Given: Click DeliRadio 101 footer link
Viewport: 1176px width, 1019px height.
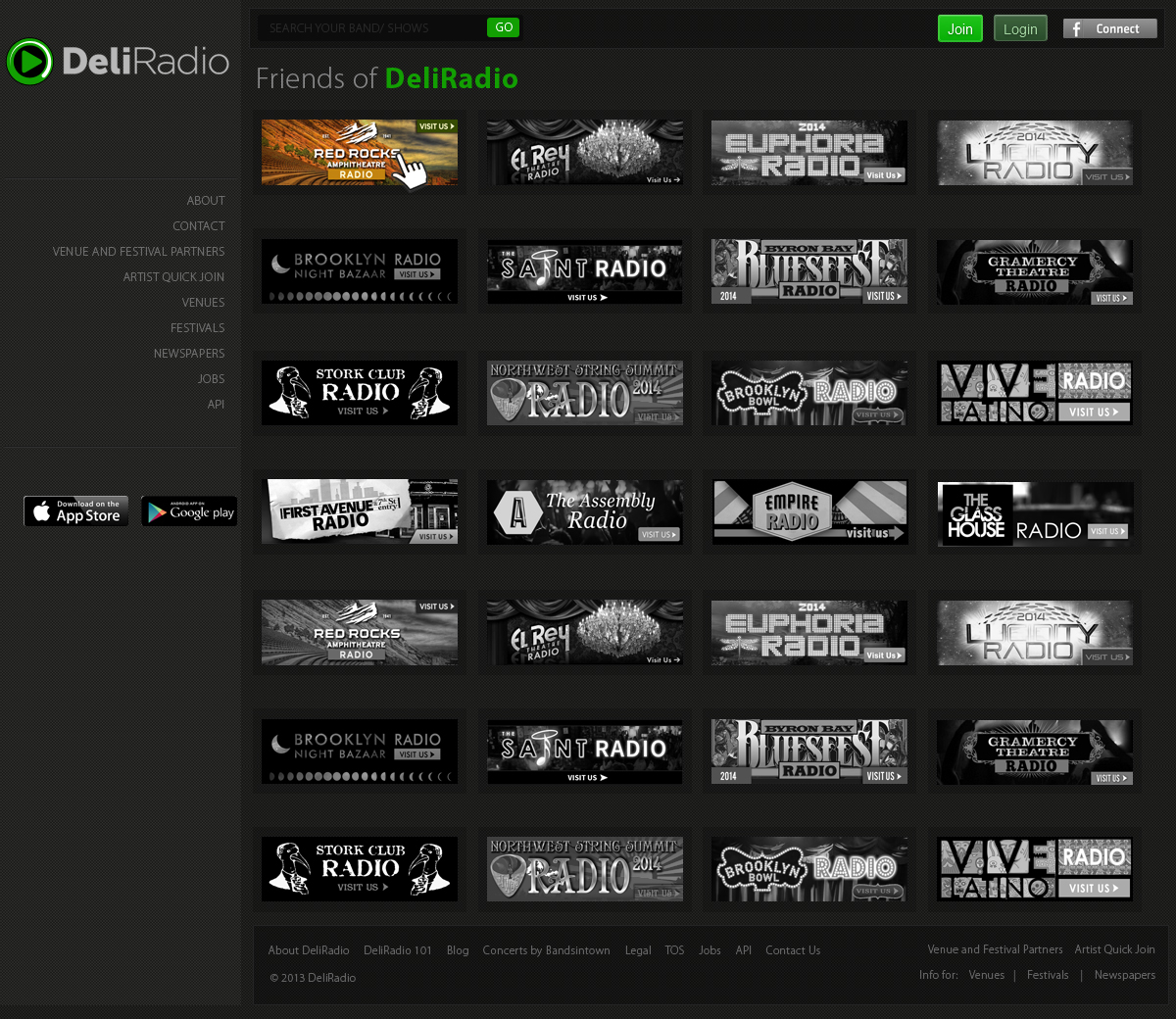Looking at the screenshot, I should point(398,950).
